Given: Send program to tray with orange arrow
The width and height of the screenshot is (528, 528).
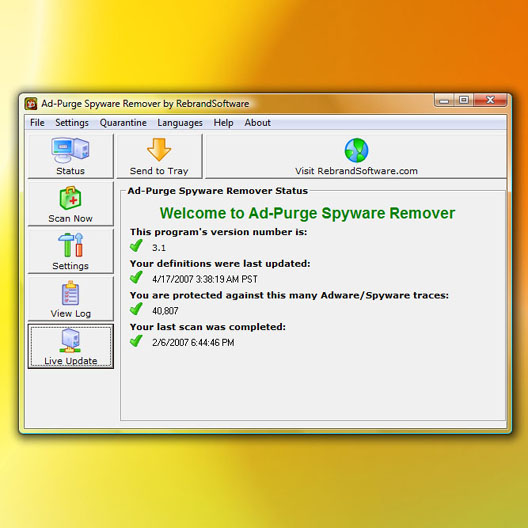Looking at the screenshot, I should click(x=159, y=156).
